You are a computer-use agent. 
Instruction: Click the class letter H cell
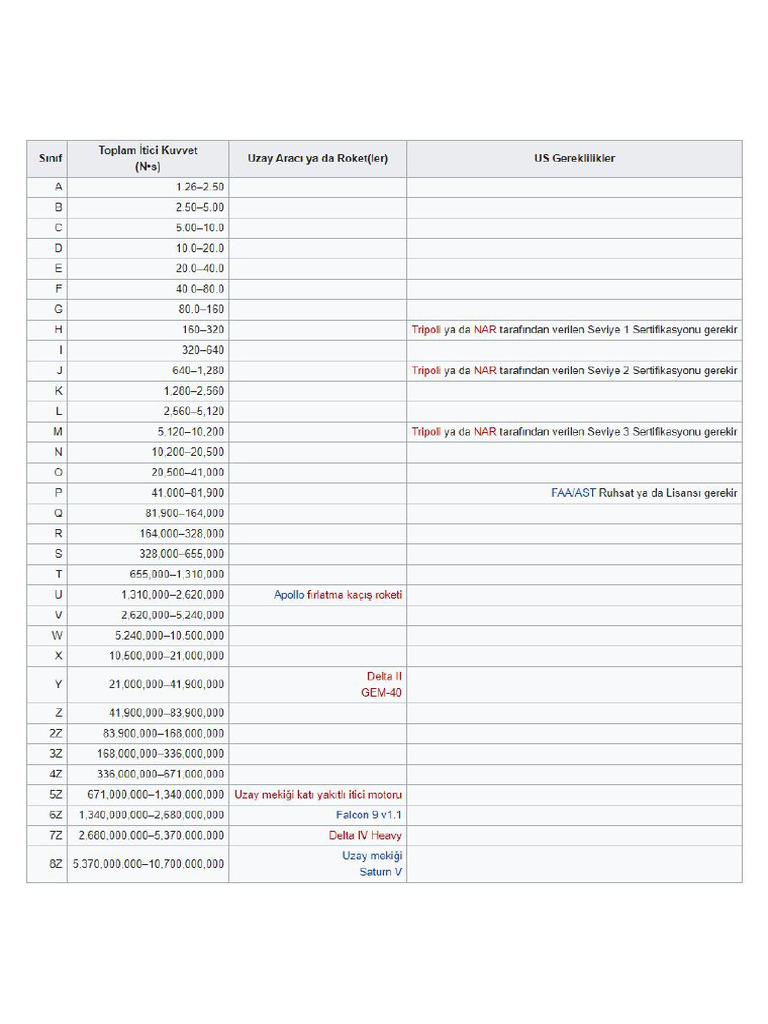point(47,330)
